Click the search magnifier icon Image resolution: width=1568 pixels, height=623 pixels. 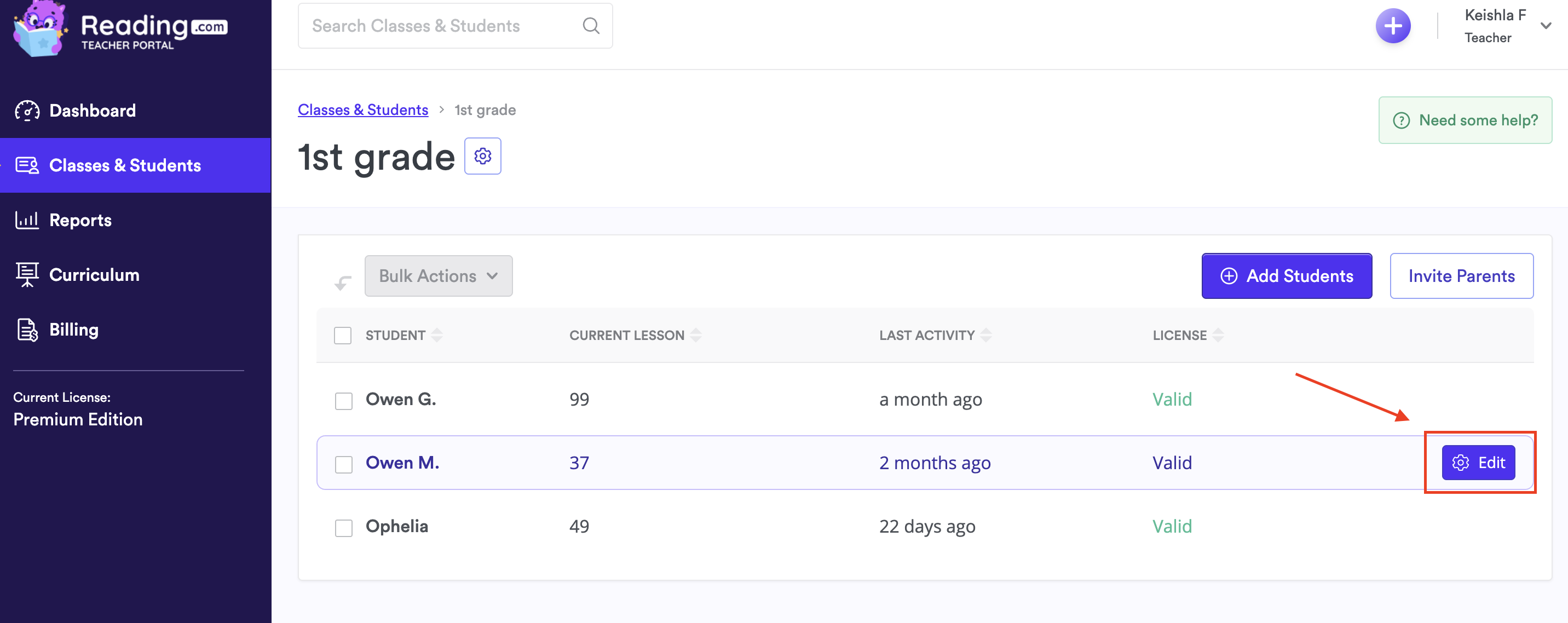coord(590,26)
